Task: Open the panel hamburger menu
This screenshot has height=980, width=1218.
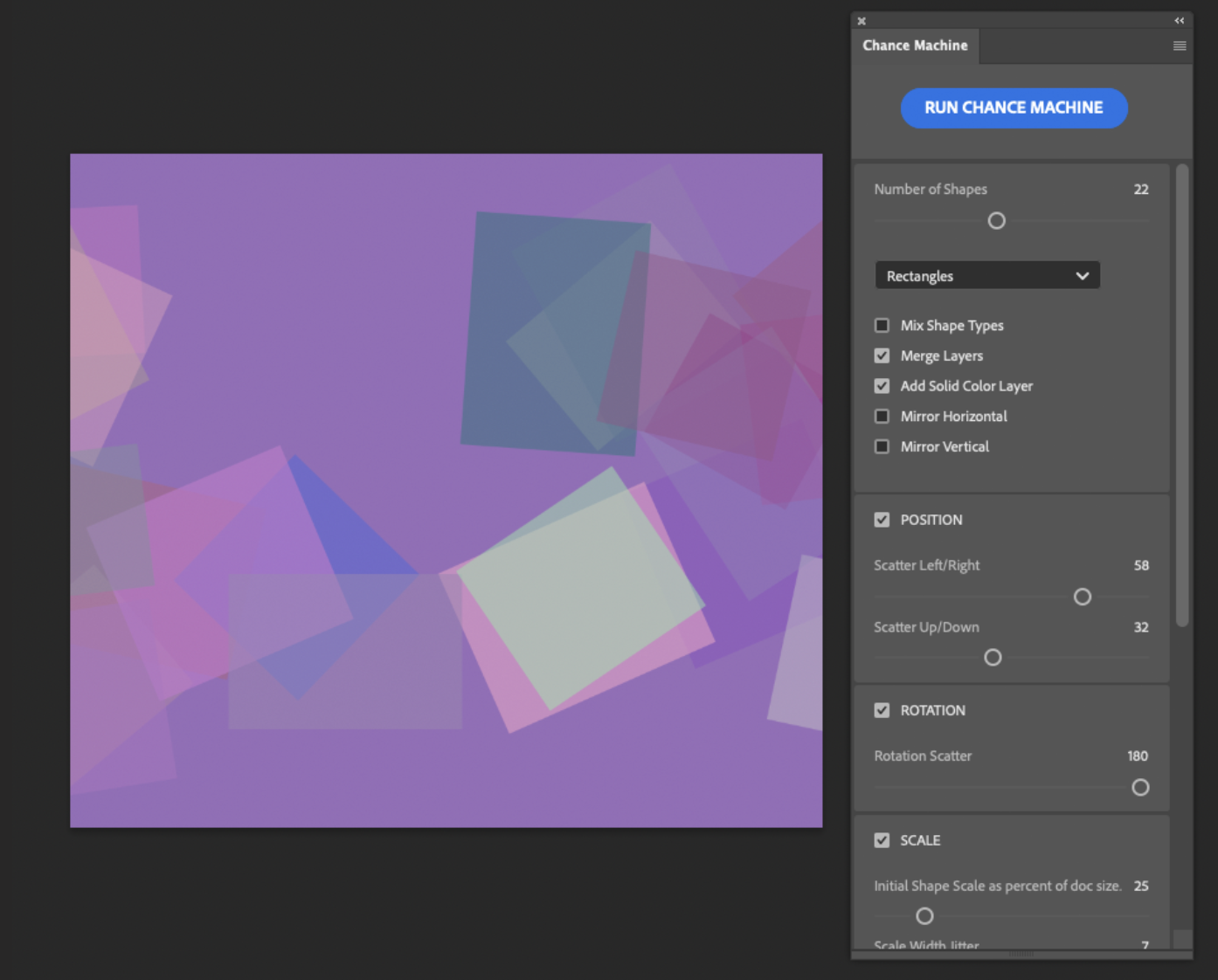Action: click(x=1179, y=46)
